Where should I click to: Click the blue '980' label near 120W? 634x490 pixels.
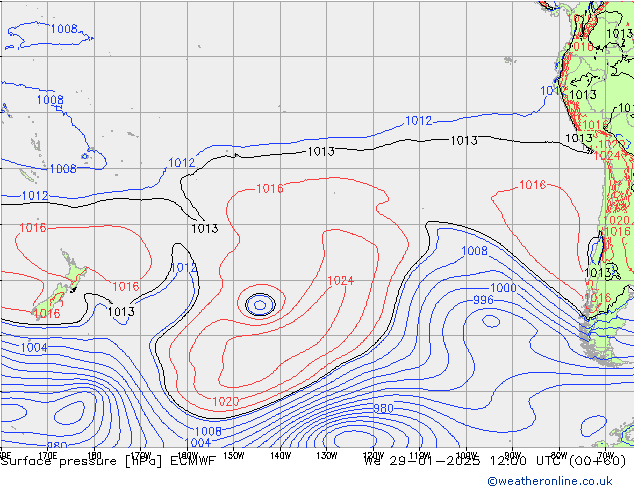click(383, 408)
